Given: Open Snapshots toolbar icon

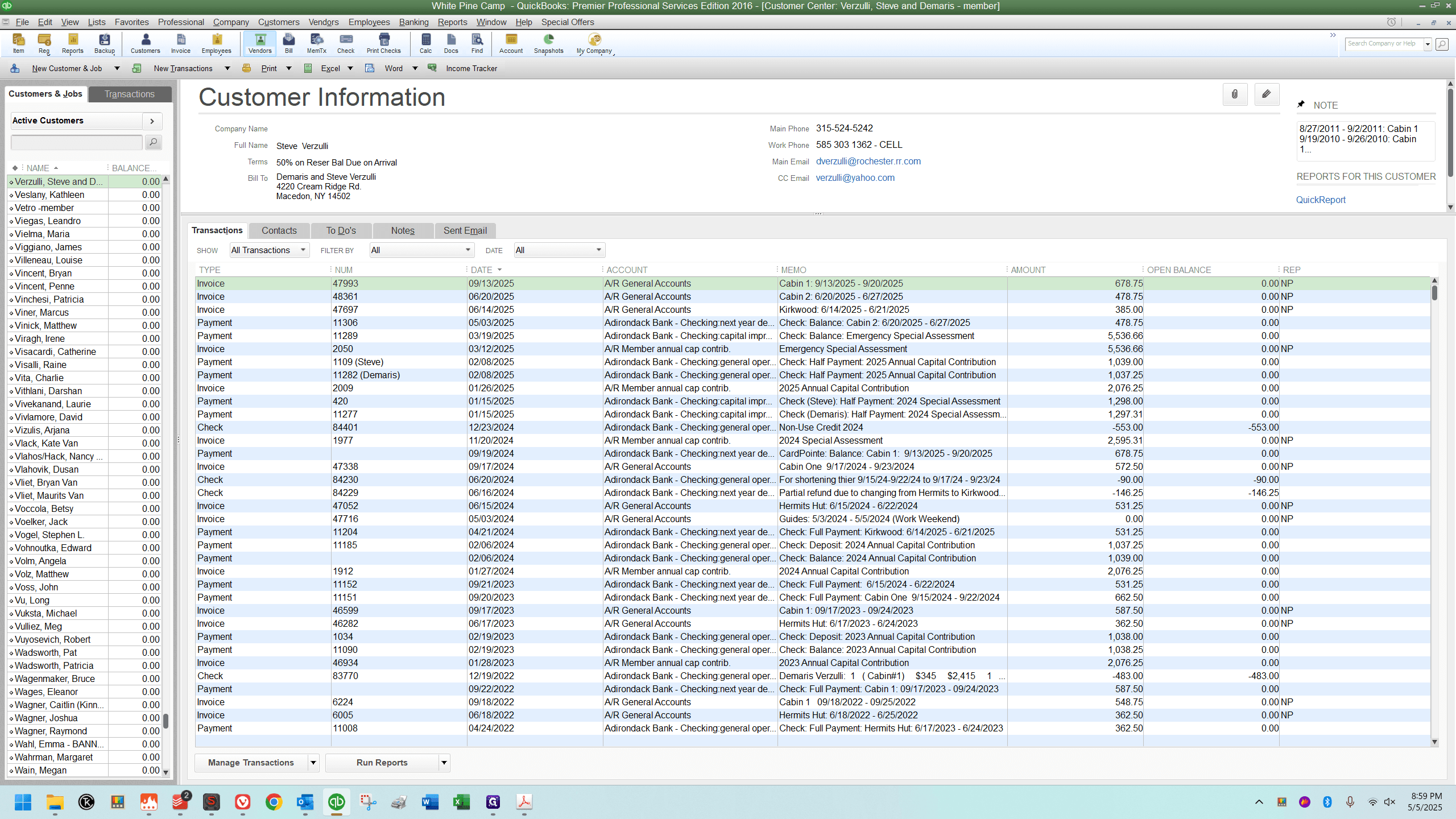Looking at the screenshot, I should click(x=548, y=44).
